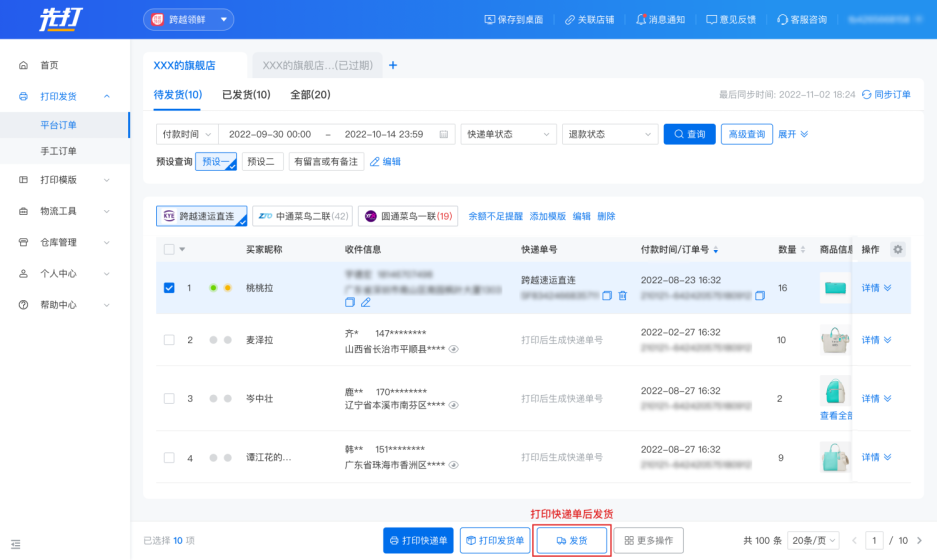Click the table column settings gear icon
Screen dimensions: 937x560
(897, 249)
